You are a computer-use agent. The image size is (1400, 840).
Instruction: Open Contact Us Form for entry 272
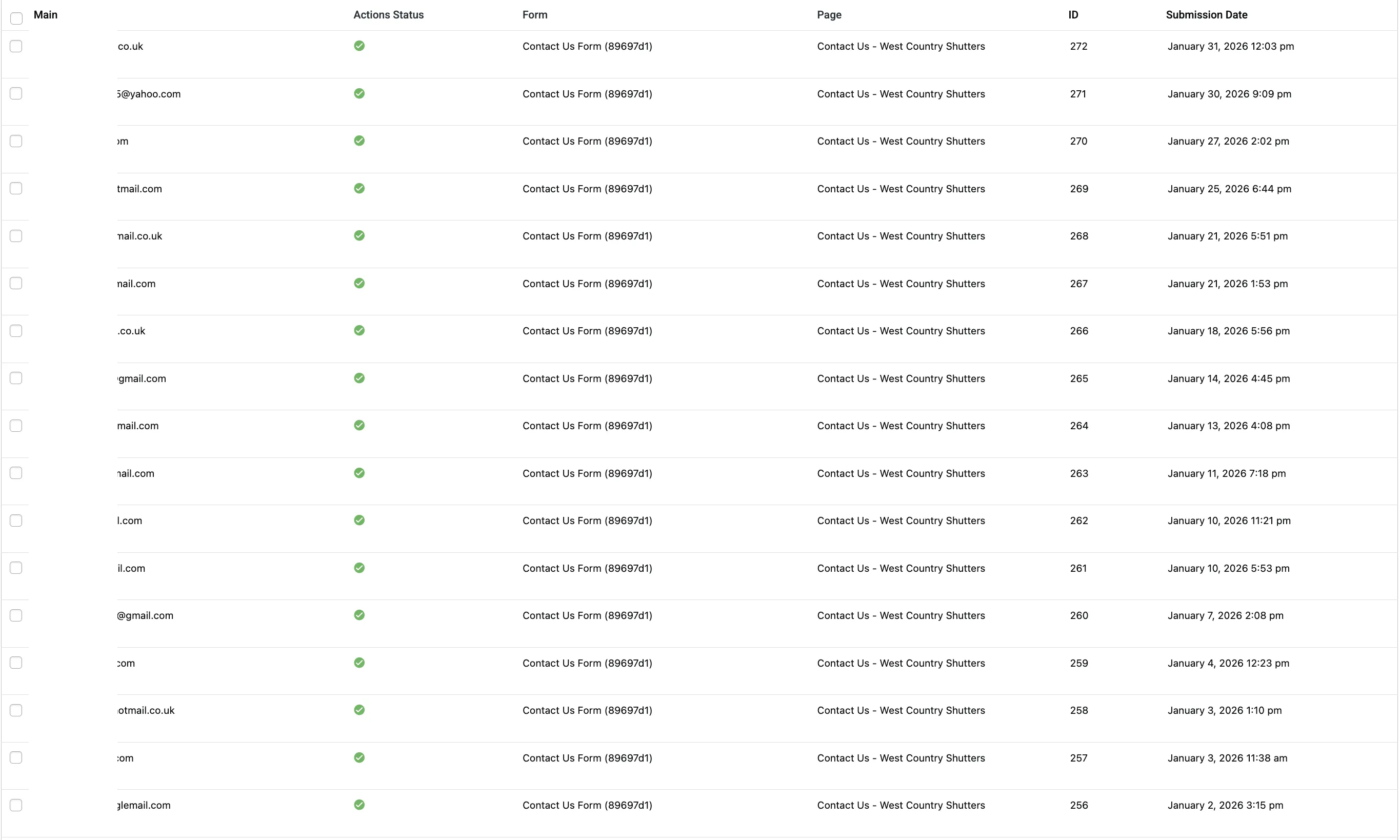coord(587,46)
